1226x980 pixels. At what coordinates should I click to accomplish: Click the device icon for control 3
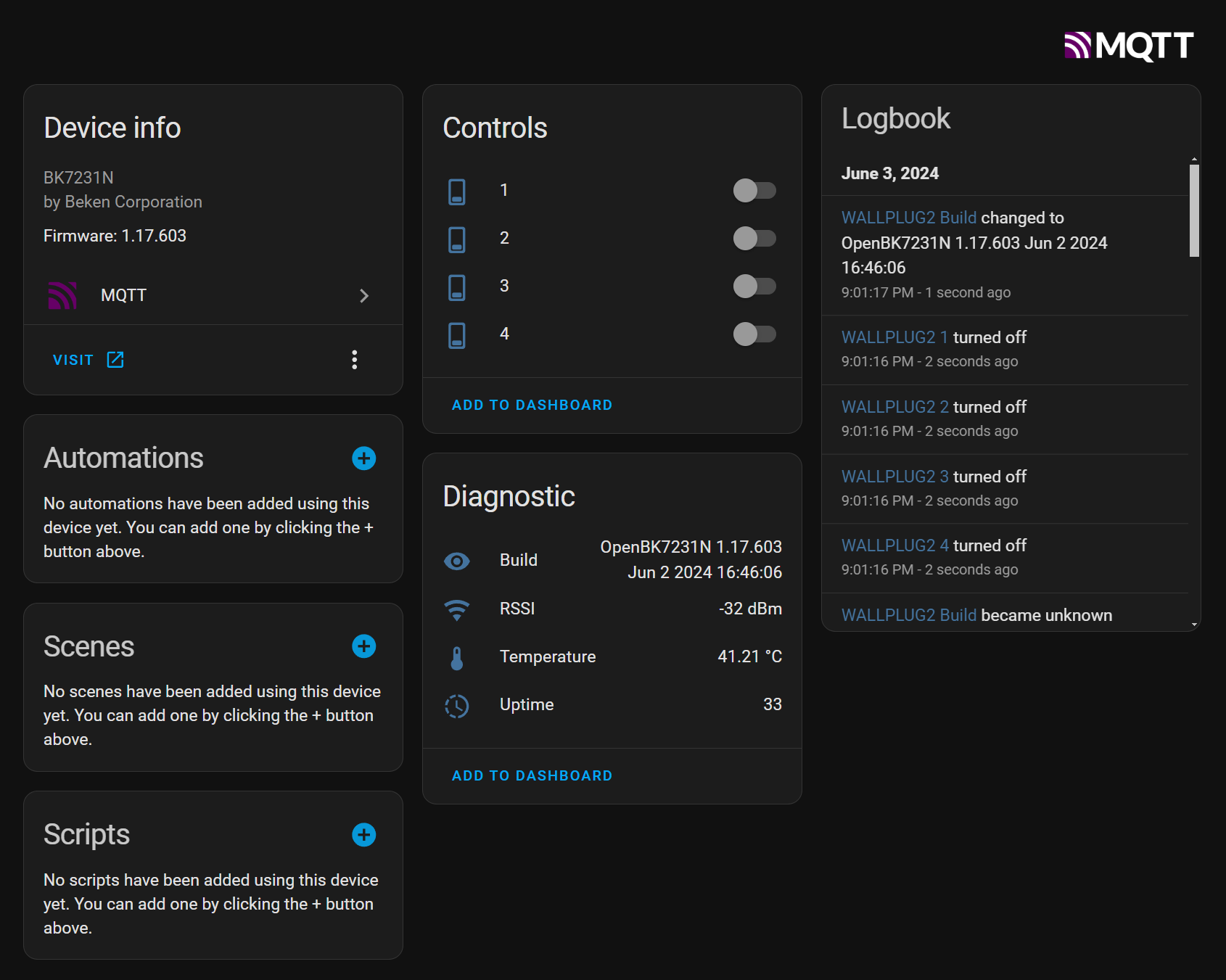tap(457, 287)
